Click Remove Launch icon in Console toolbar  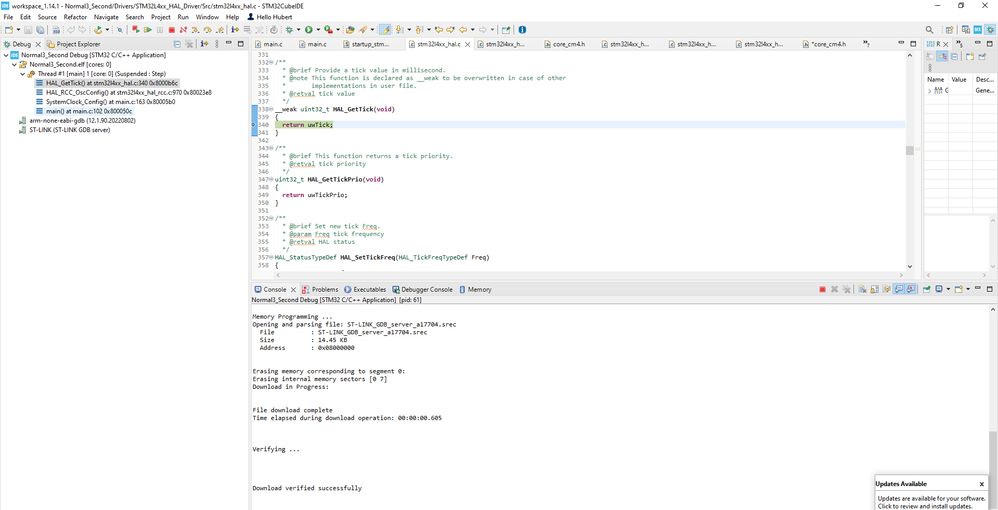(834, 289)
